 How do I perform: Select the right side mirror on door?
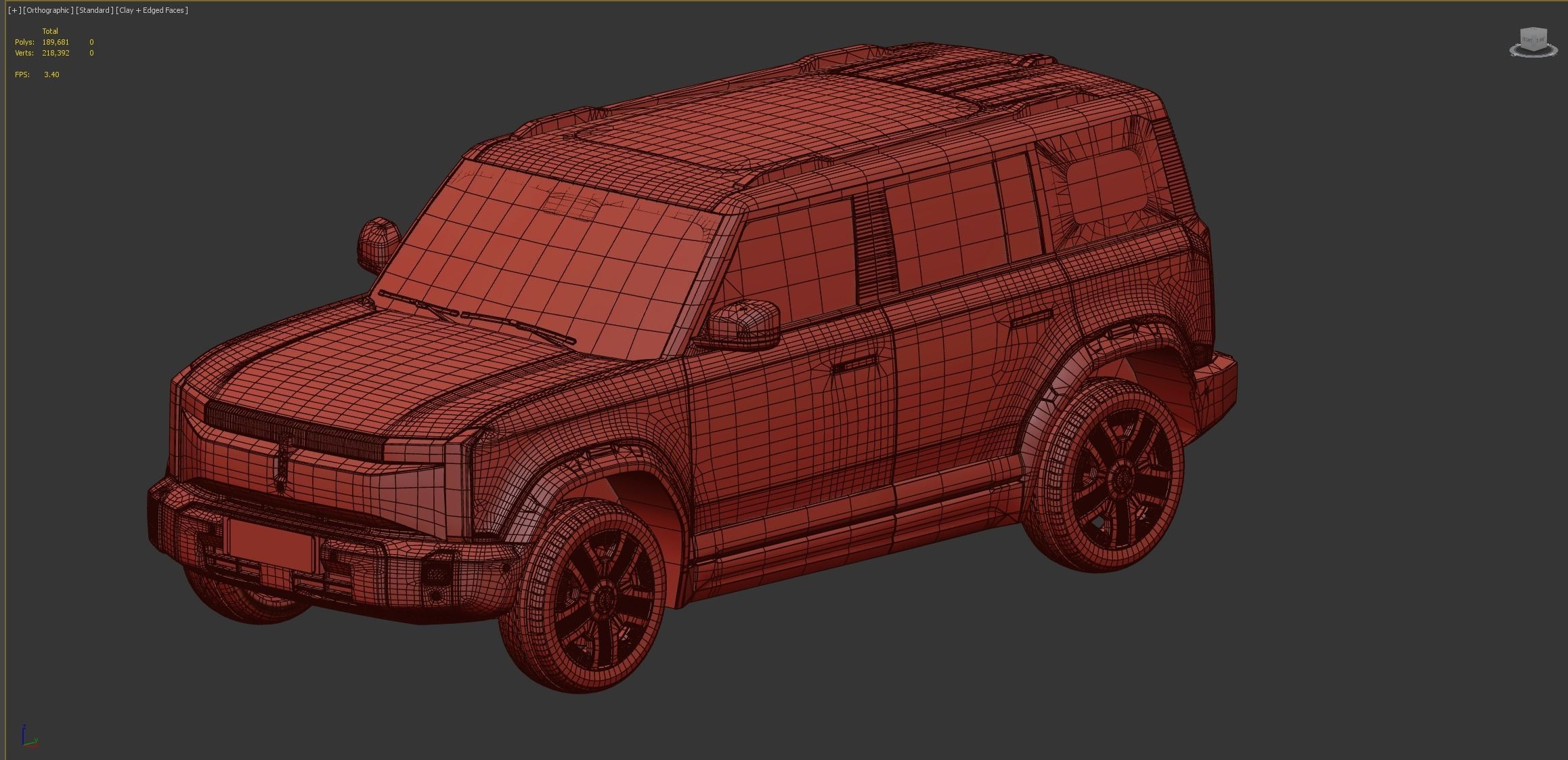(x=743, y=324)
